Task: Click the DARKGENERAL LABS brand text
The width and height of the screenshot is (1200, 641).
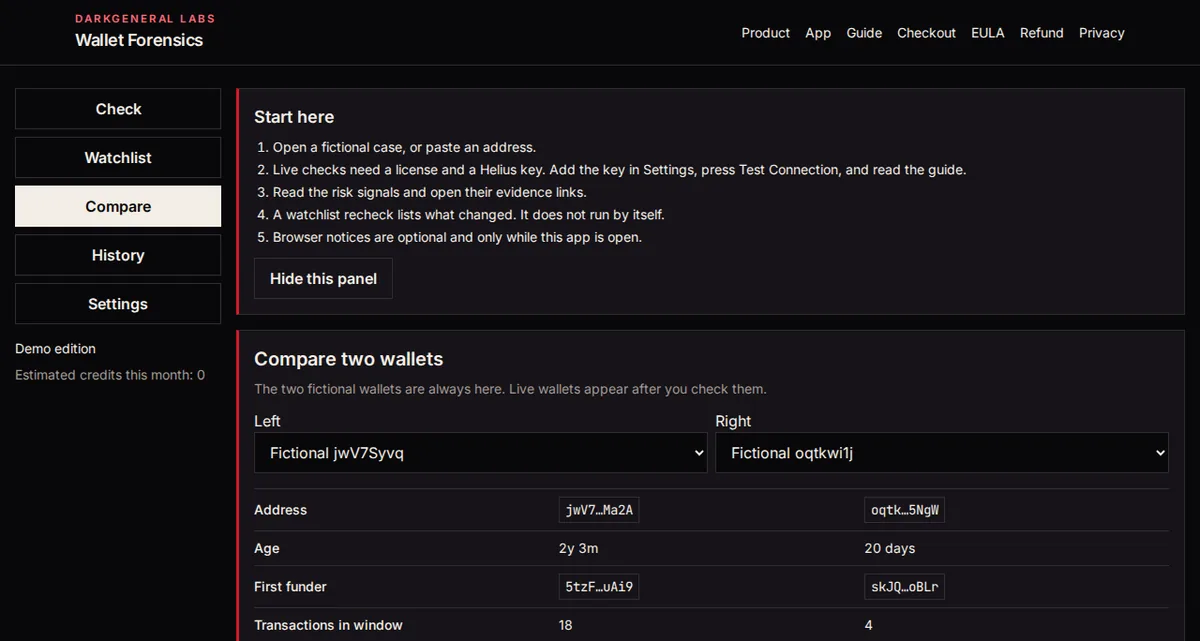Action: (145, 19)
